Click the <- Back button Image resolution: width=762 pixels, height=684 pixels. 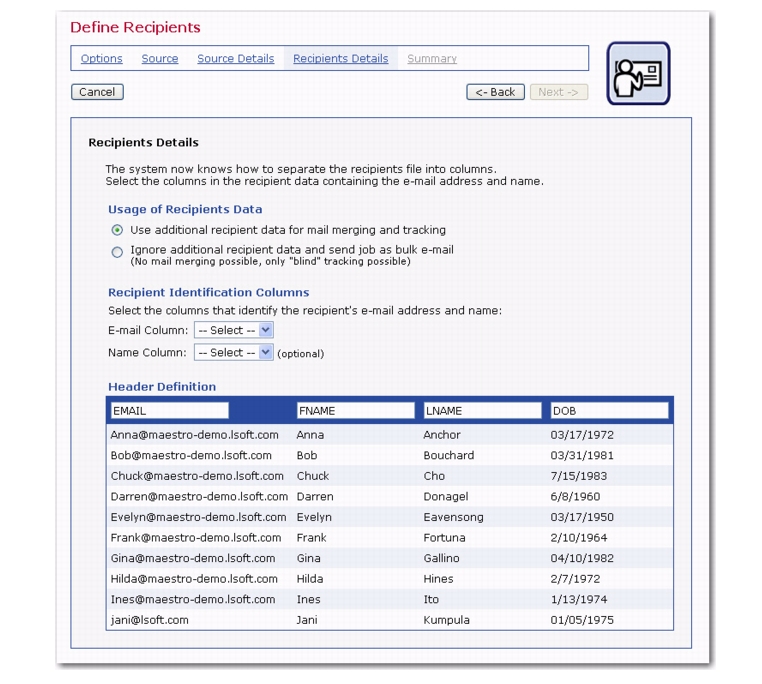point(496,92)
